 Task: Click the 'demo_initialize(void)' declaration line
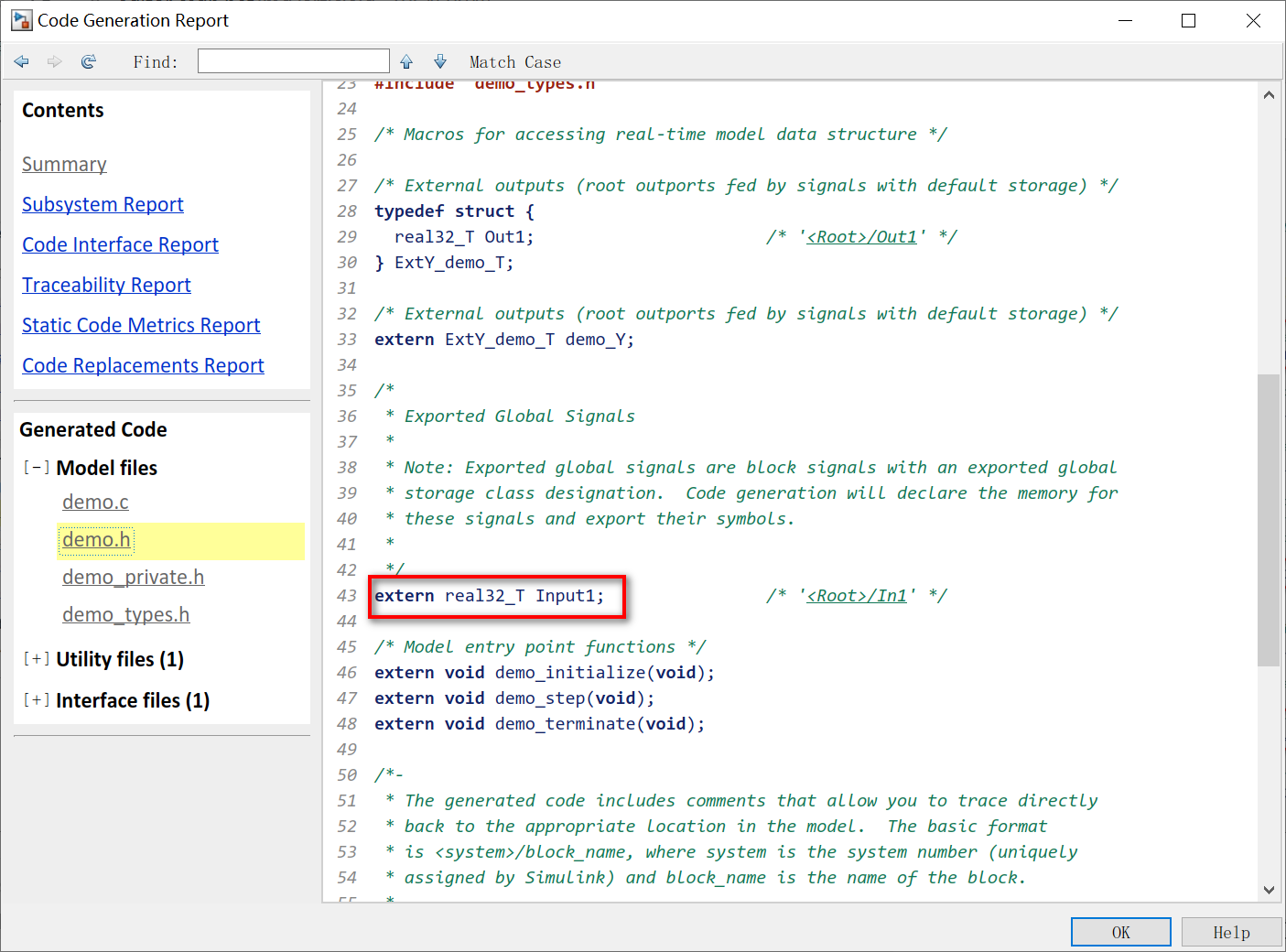tap(545, 673)
